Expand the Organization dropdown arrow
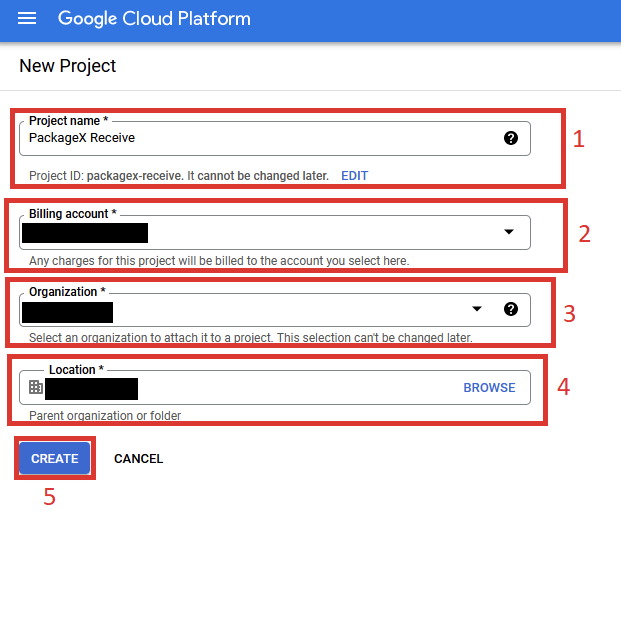 [x=477, y=309]
